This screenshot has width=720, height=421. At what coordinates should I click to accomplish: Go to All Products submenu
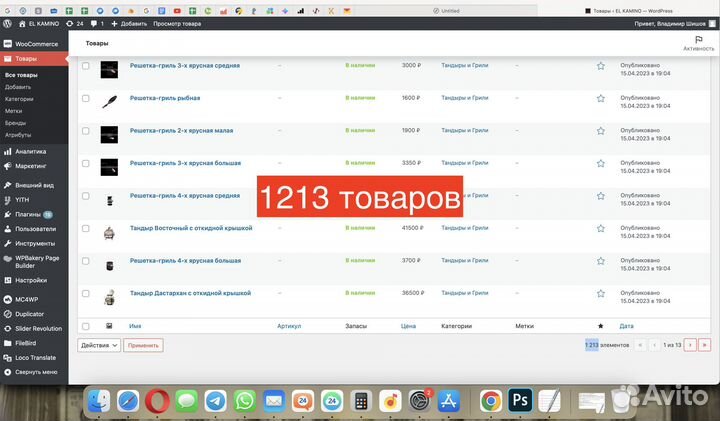click(21, 75)
